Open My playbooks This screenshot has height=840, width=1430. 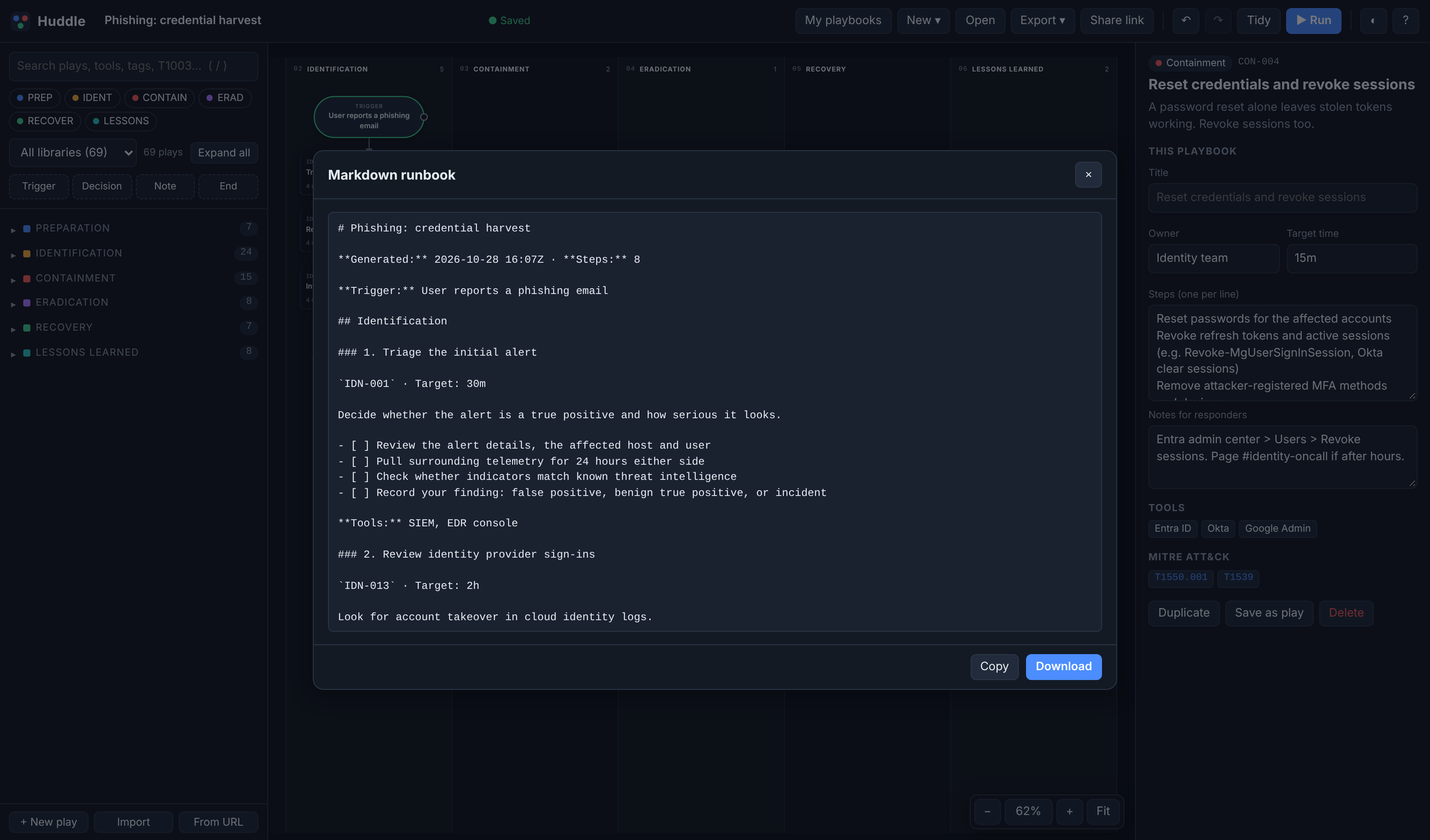843,21
